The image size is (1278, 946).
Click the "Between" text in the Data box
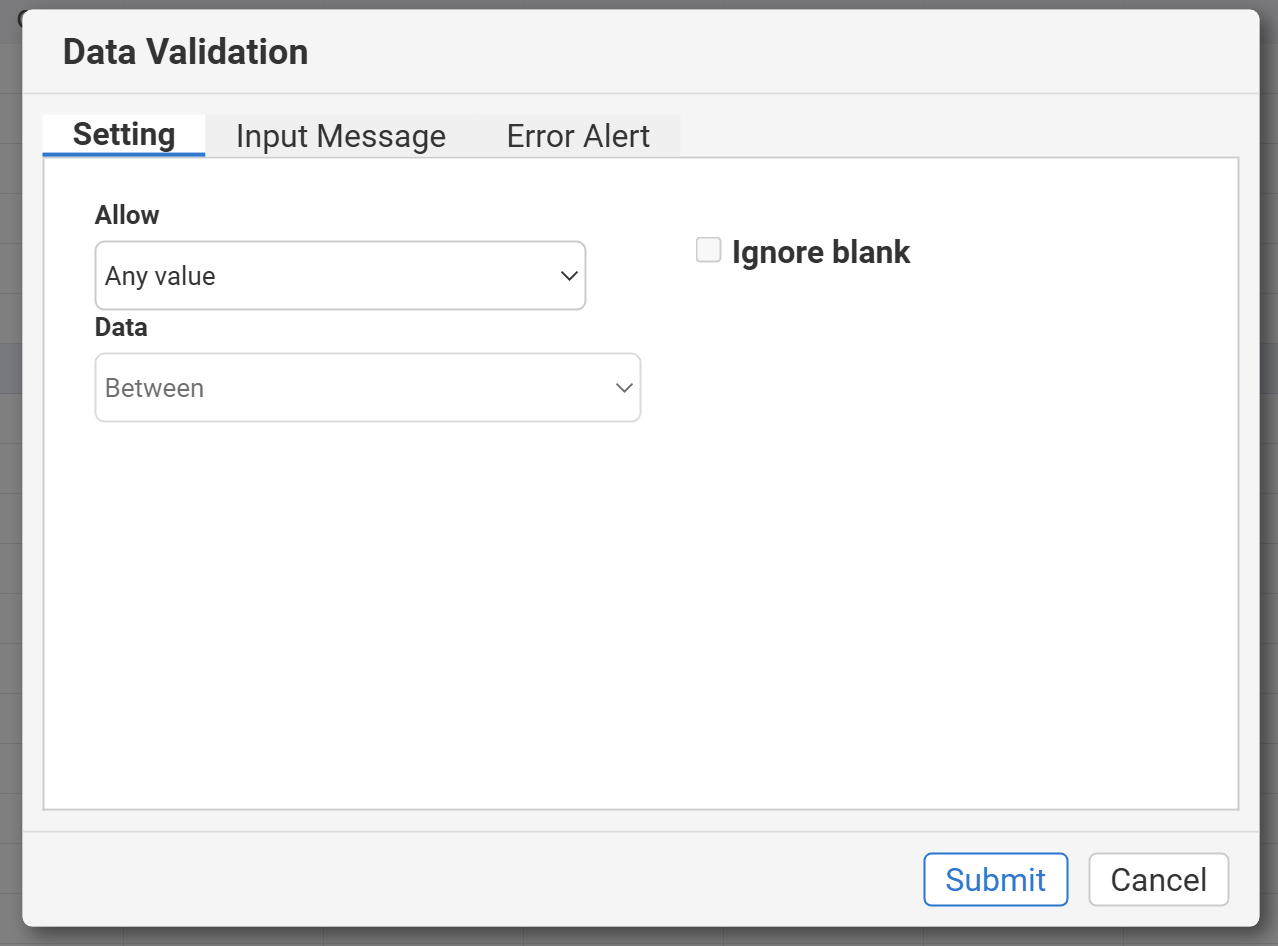pos(154,388)
